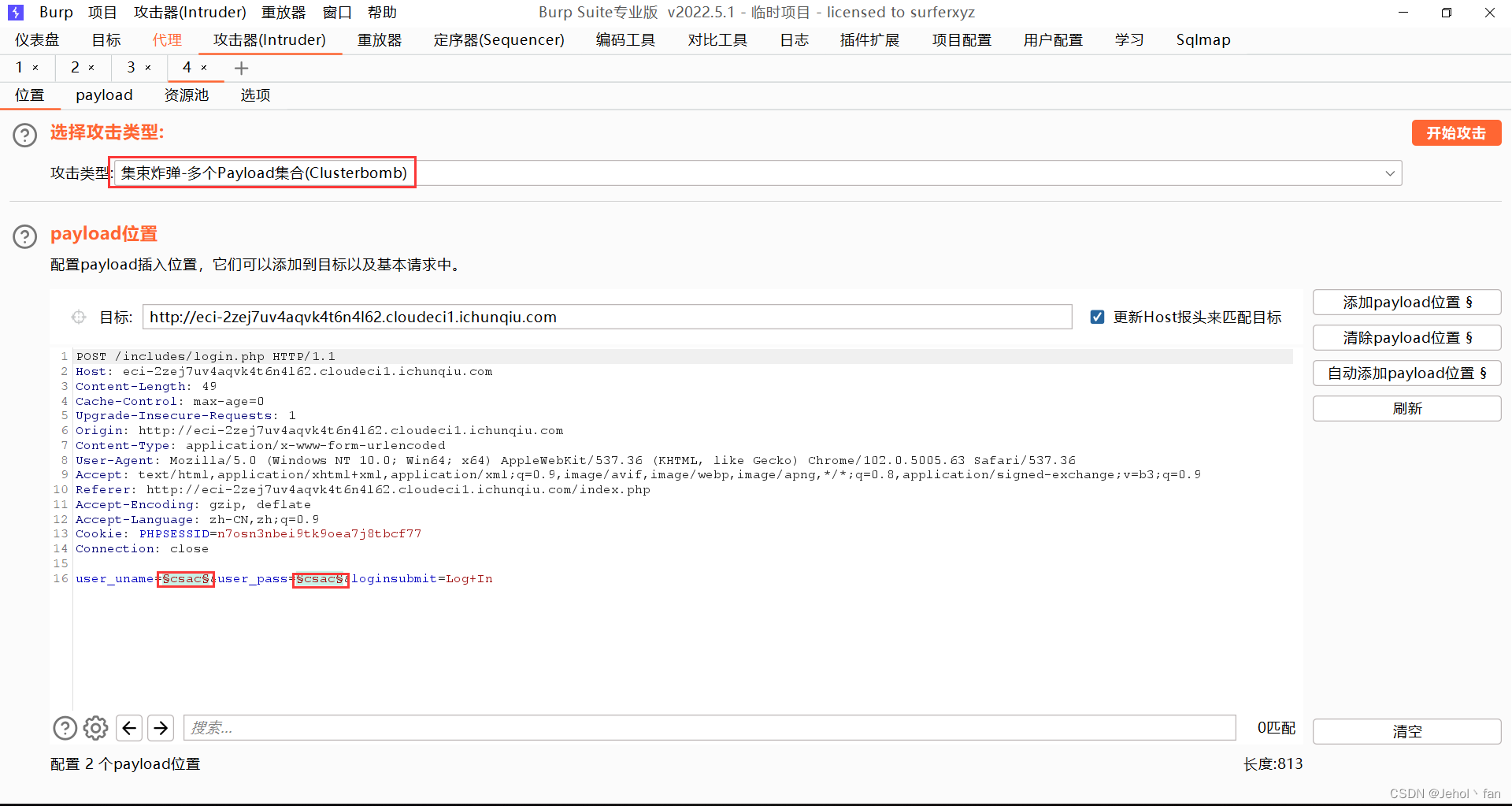This screenshot has height=806, width=1512.
Task: Open the 资源池 sub-tab
Action: (x=187, y=95)
